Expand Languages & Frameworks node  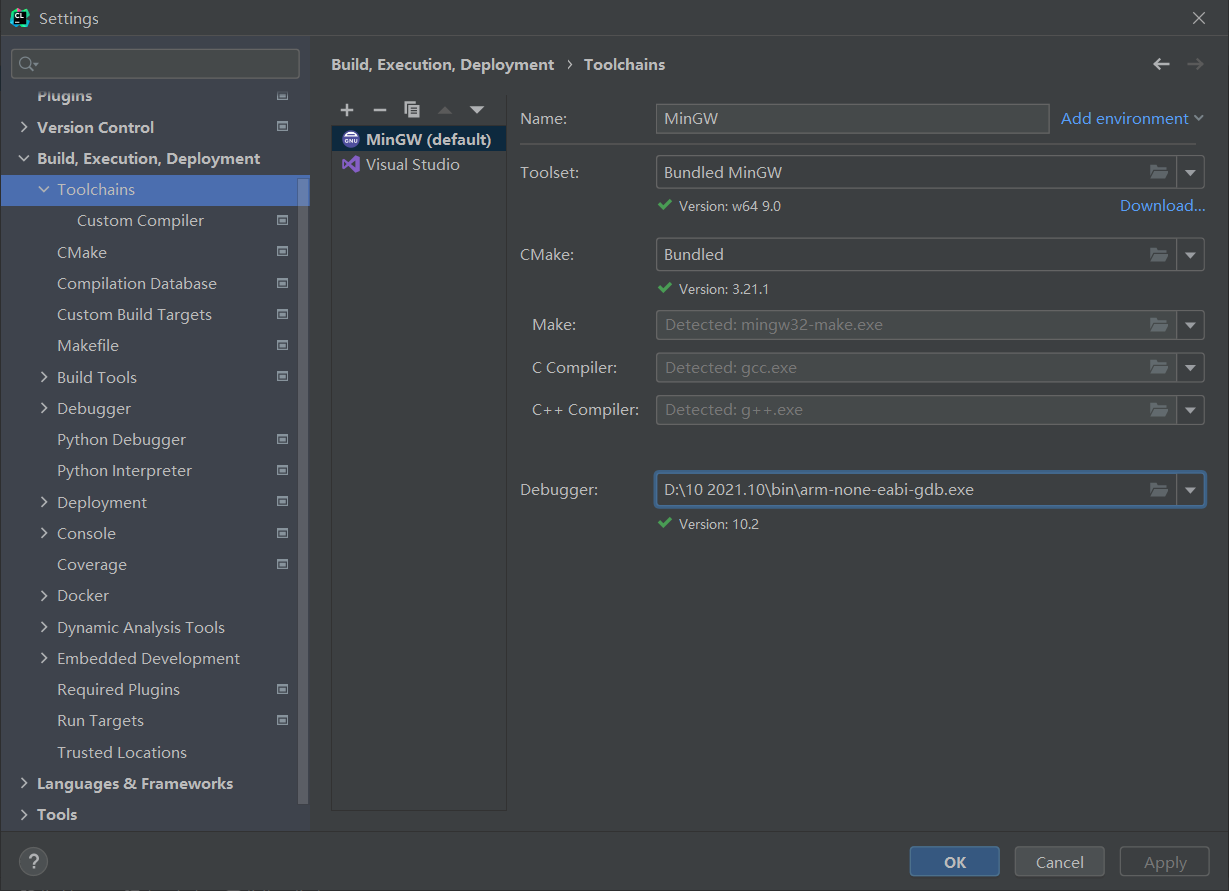click(24, 783)
